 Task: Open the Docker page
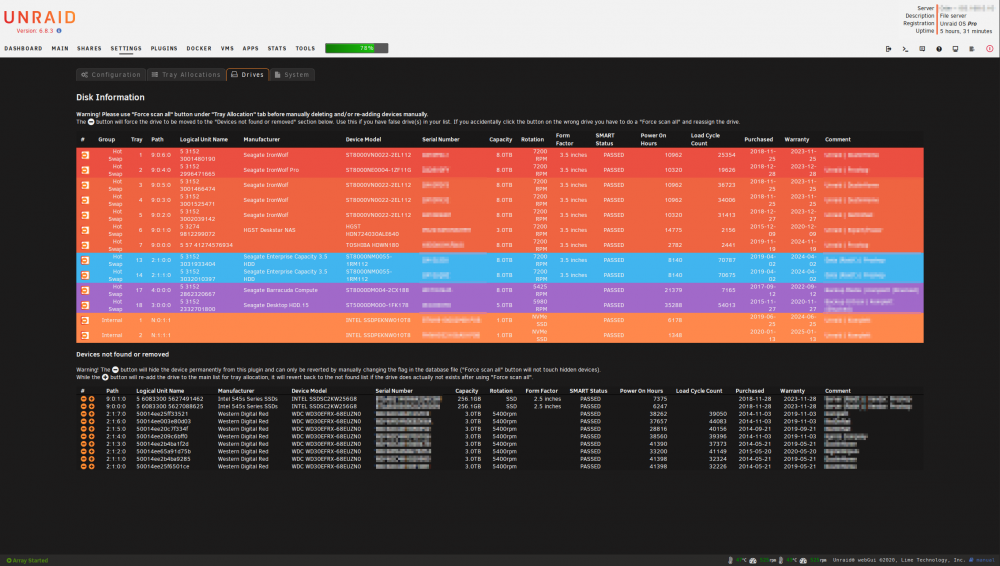click(199, 48)
